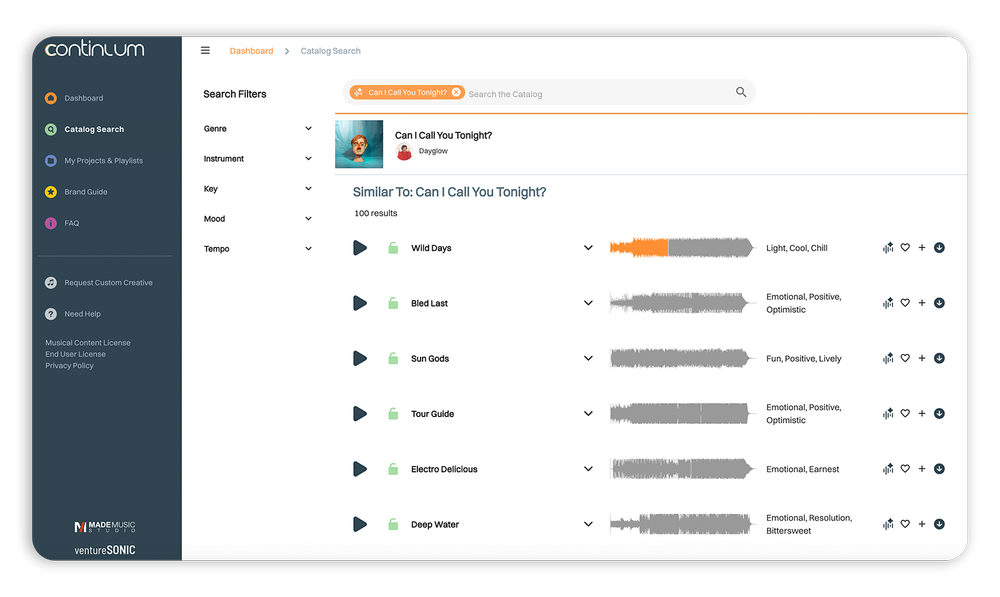Favorite Deep Water with the heart
The width and height of the screenshot is (1000, 597).
click(905, 524)
